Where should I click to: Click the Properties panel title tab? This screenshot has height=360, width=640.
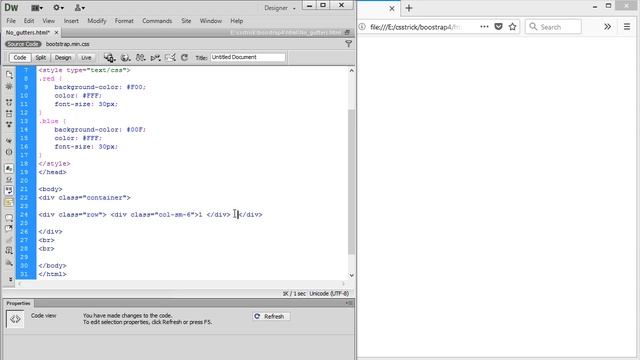(18, 303)
